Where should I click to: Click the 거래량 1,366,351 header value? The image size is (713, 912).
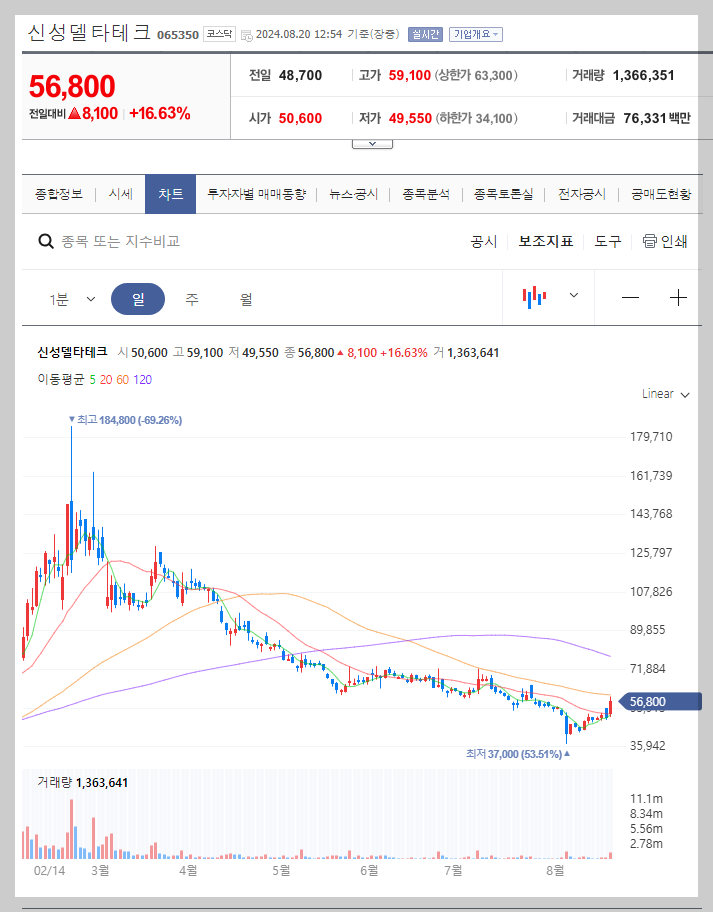pyautogui.click(x=623, y=75)
